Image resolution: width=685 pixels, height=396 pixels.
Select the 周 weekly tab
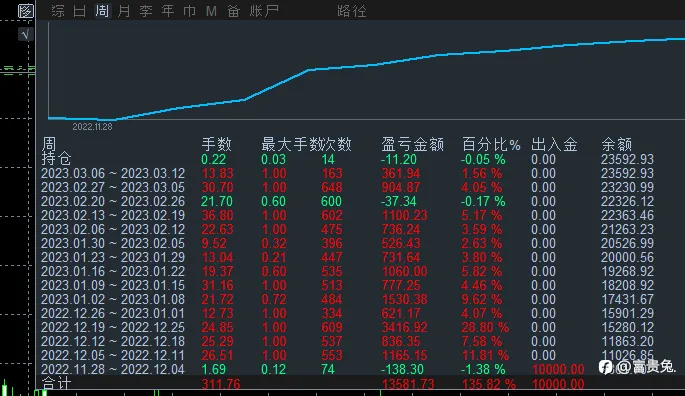[x=102, y=10]
